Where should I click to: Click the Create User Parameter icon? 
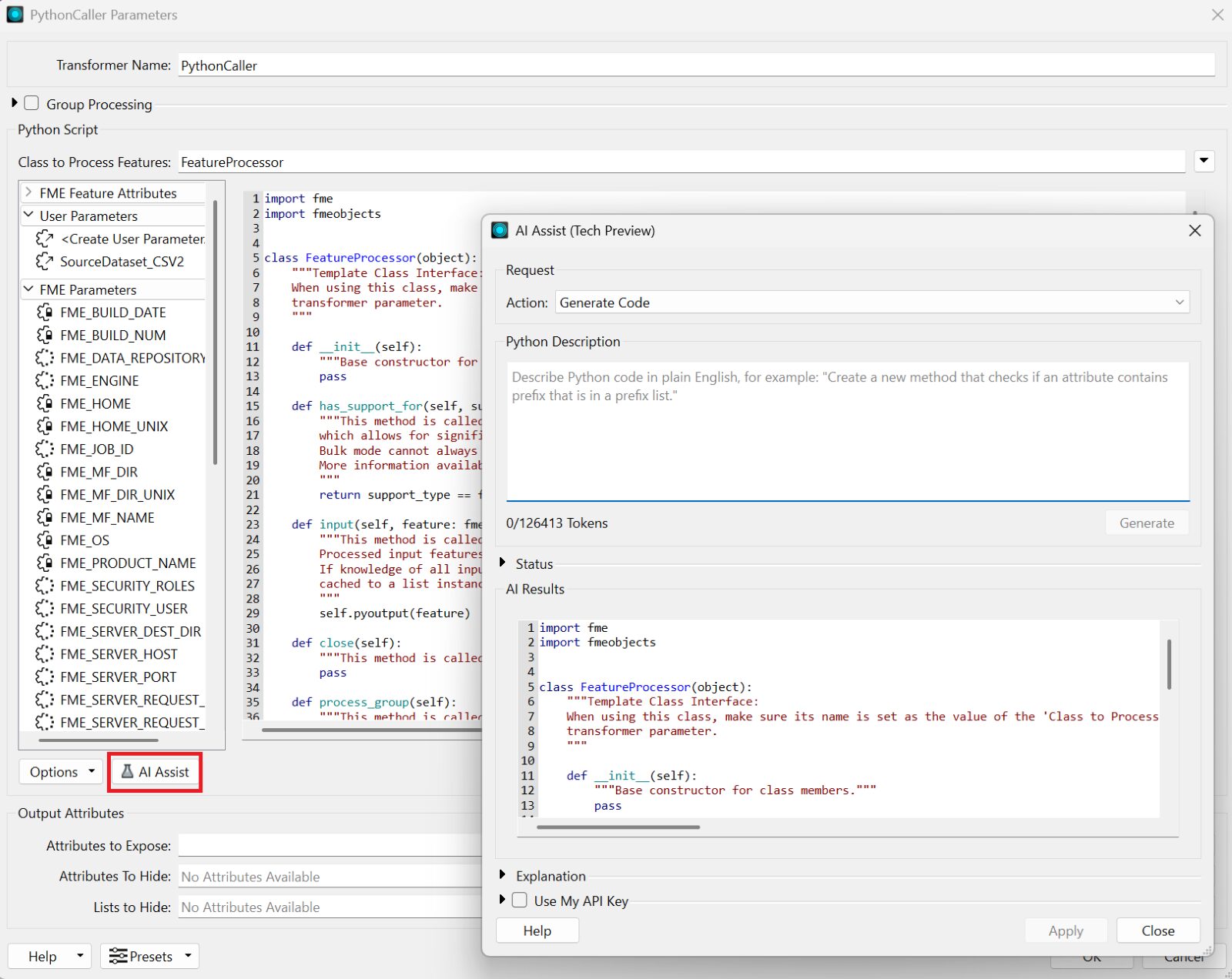coord(45,239)
